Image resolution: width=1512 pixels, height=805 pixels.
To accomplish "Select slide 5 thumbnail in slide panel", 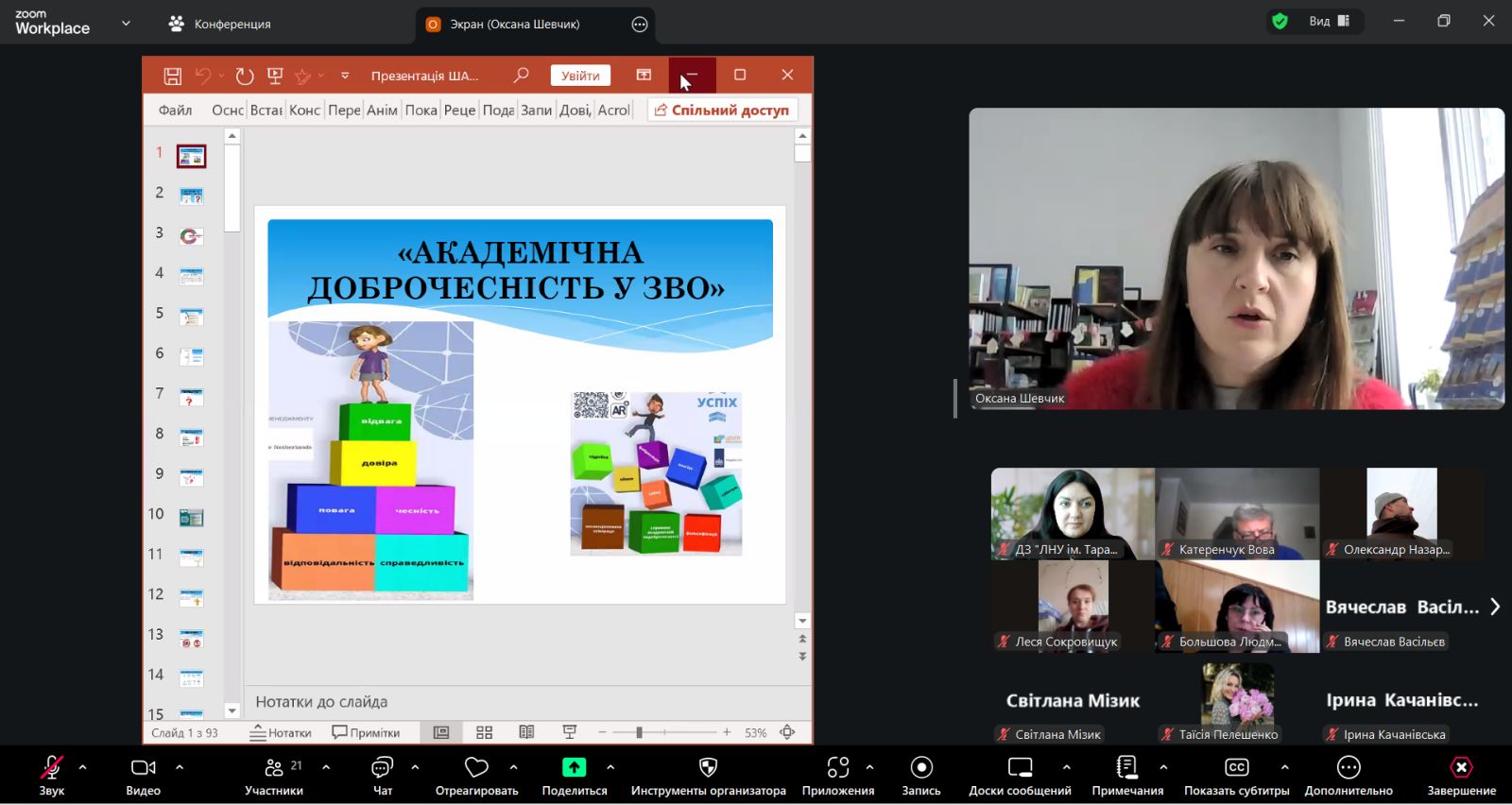I will [x=191, y=317].
